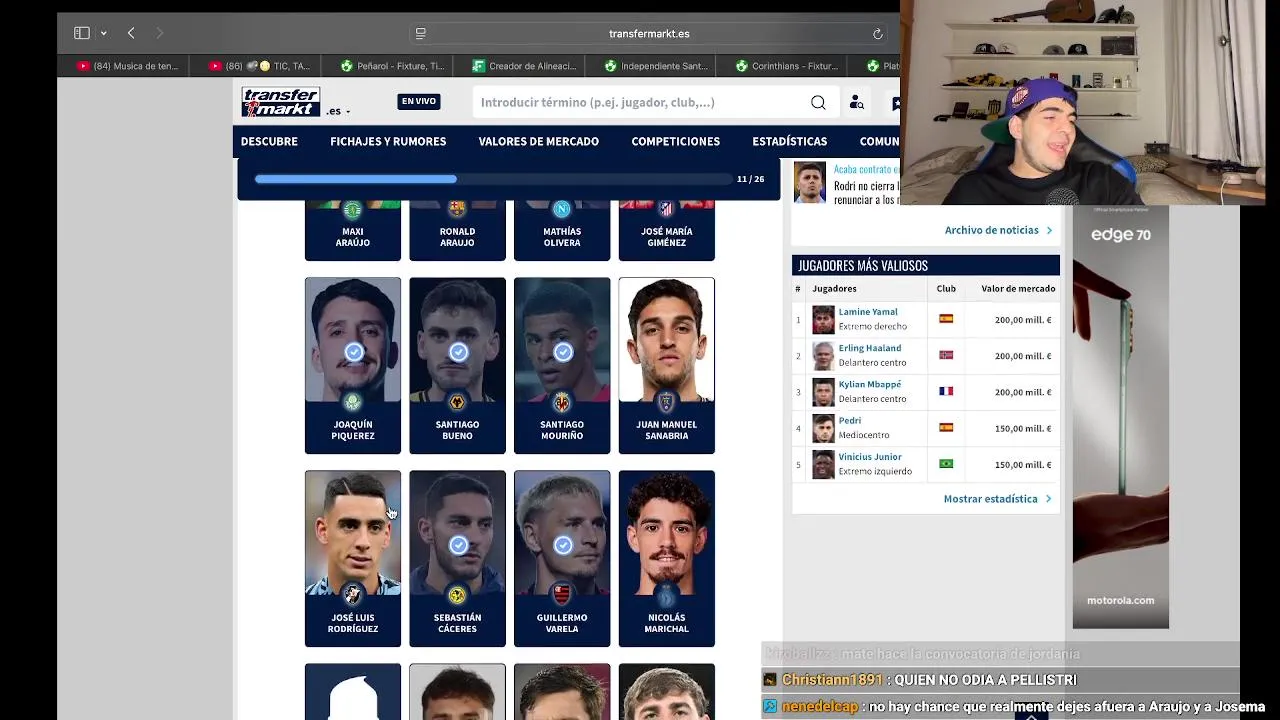Open the Erling Haaland player link
Image resolution: width=1280 pixels, height=720 pixels.
click(x=870, y=348)
